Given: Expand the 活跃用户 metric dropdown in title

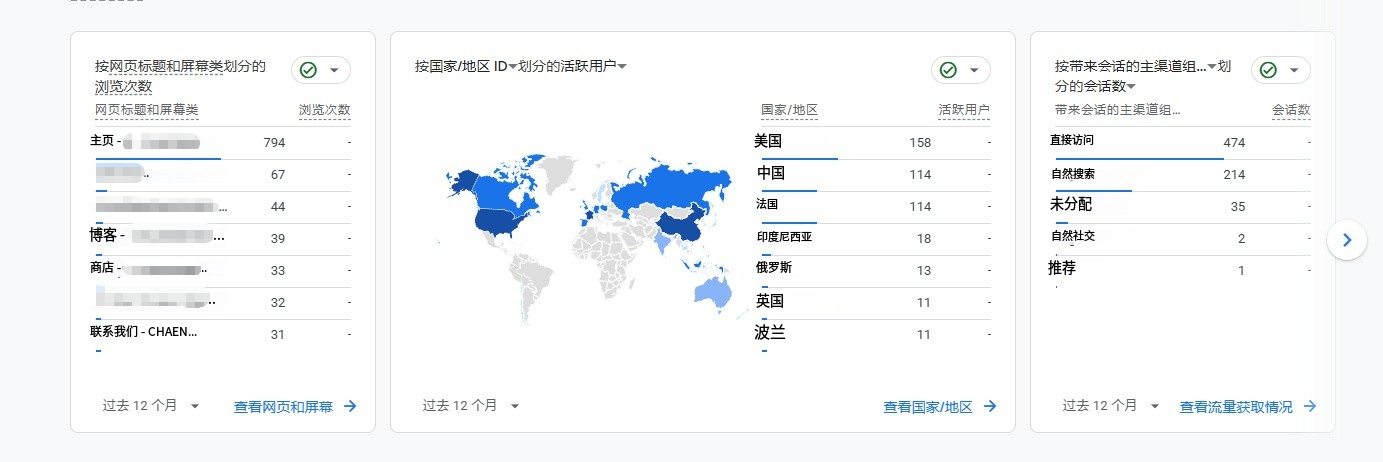Looking at the screenshot, I should point(622,67).
